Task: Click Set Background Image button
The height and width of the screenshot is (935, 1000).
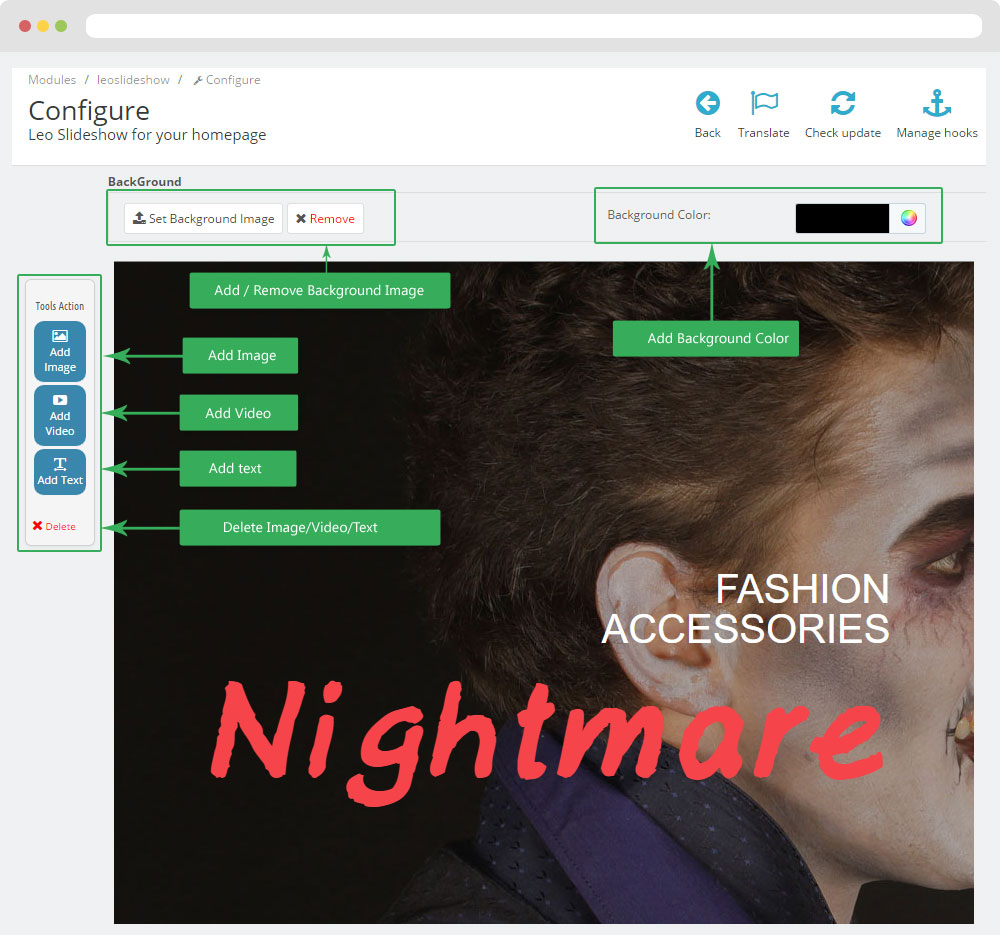Action: click(x=203, y=219)
